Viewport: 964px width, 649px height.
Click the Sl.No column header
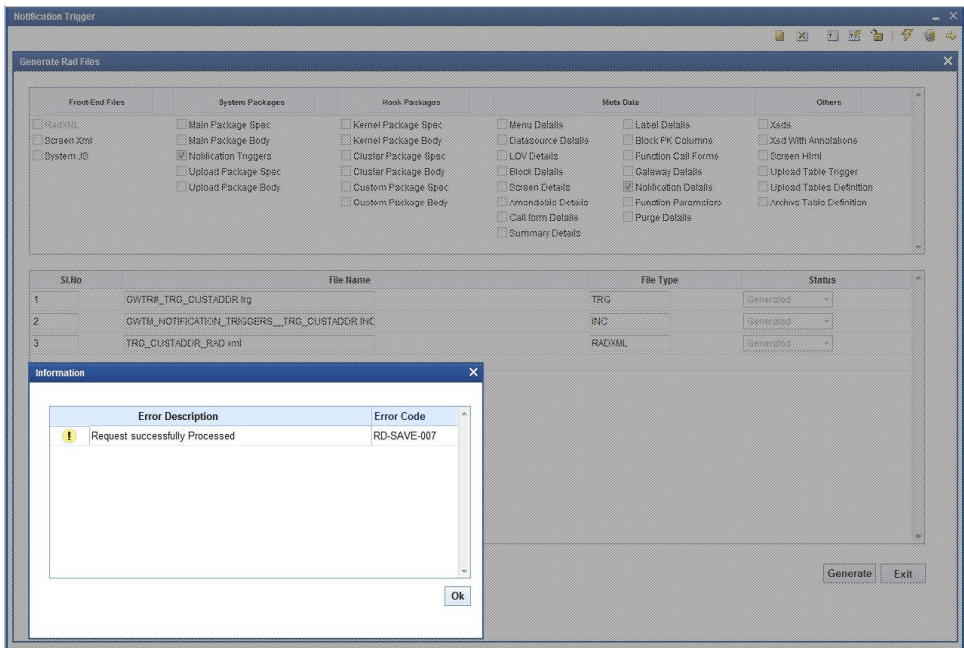pyautogui.click(x=71, y=280)
